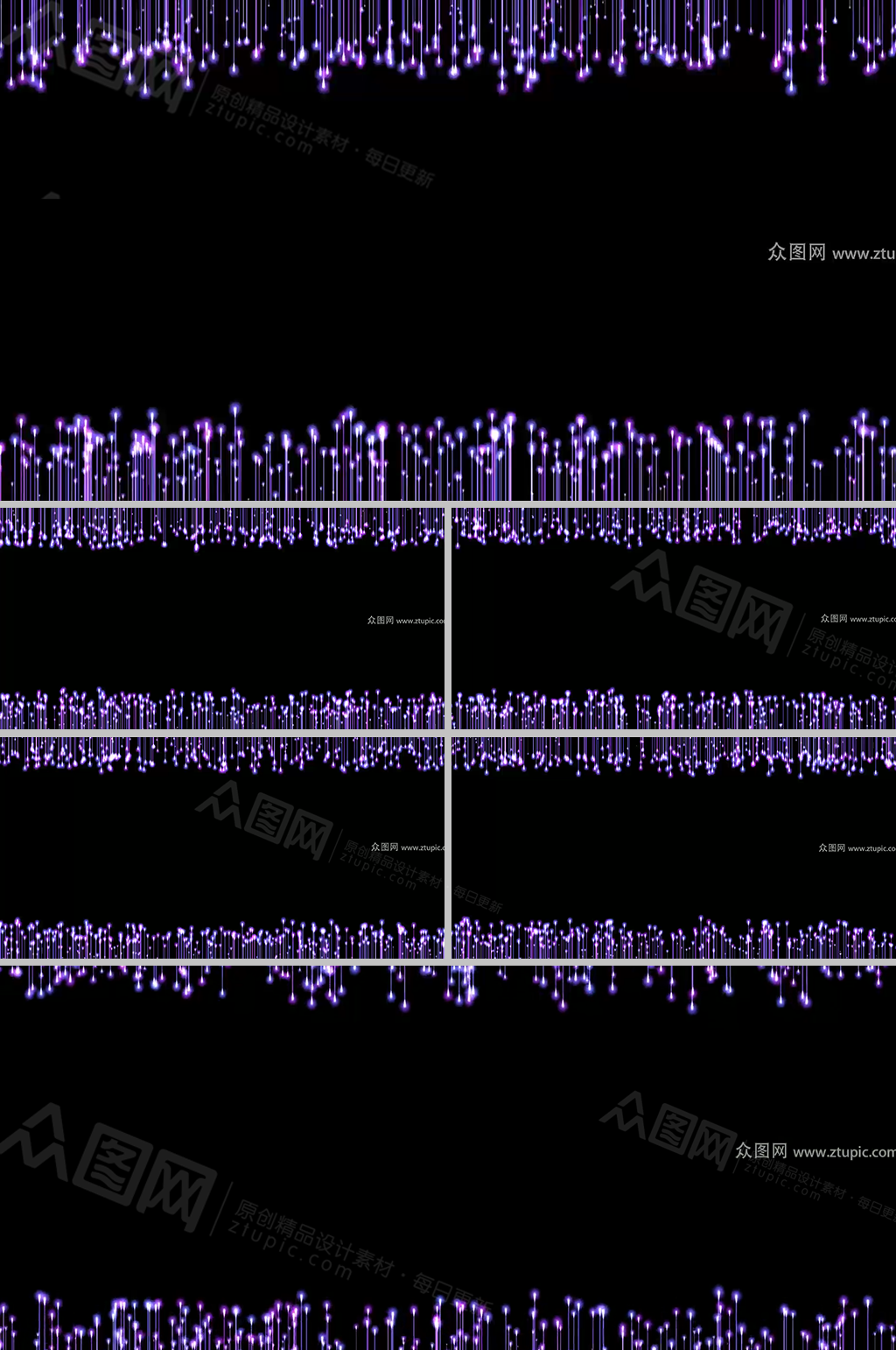Select the upper-left frame in the four-frame grid

[x=222, y=618]
